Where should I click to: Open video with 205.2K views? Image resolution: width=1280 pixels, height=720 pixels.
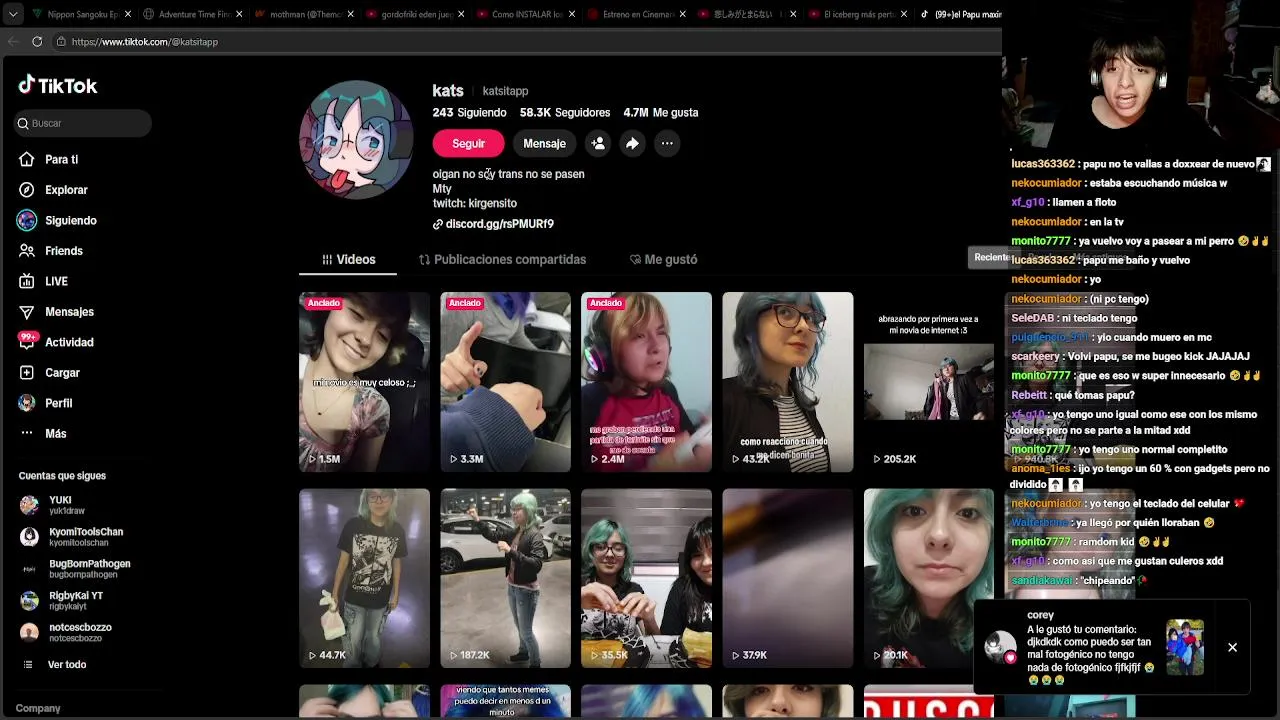coord(928,381)
